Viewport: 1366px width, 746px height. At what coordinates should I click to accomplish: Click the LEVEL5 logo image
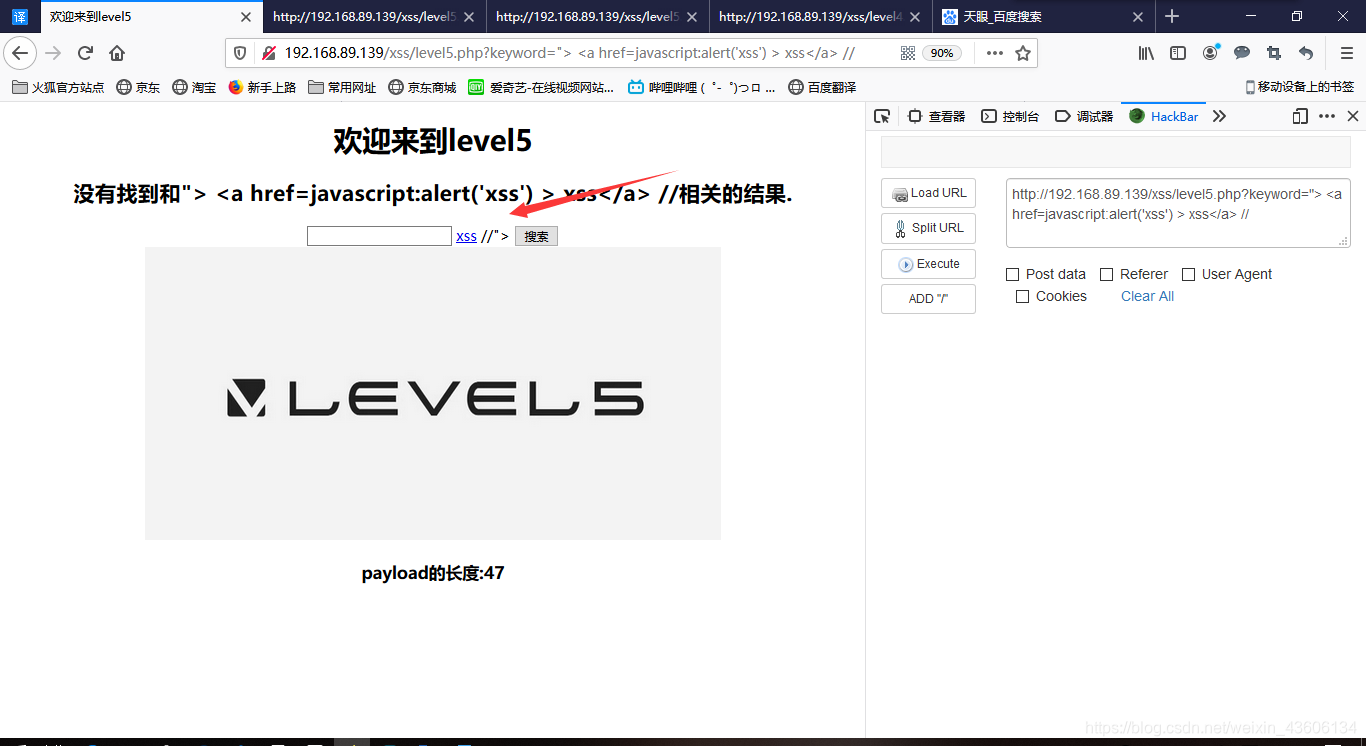pos(433,393)
